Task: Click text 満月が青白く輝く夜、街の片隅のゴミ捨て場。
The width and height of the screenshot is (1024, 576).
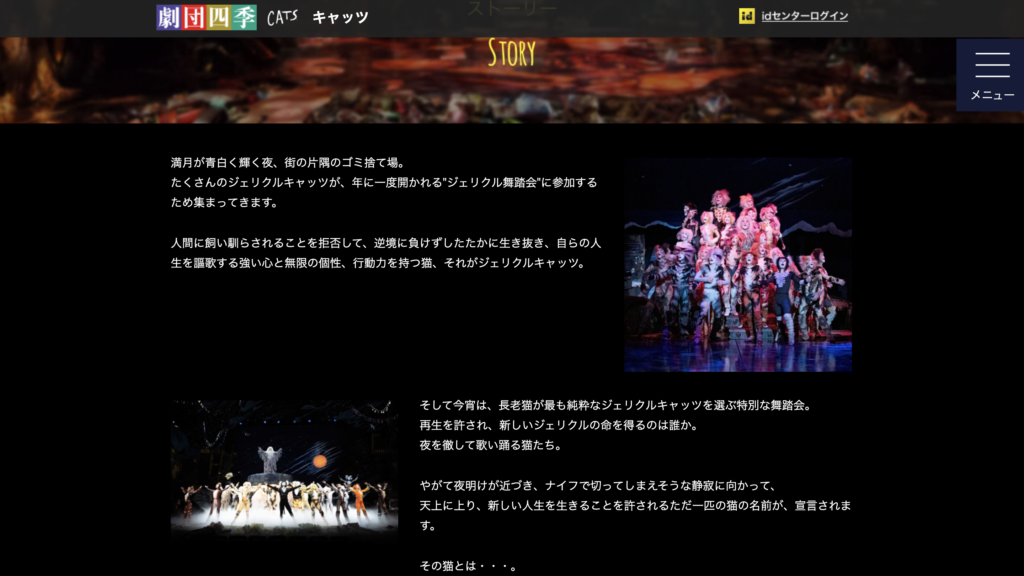Action: pos(290,163)
